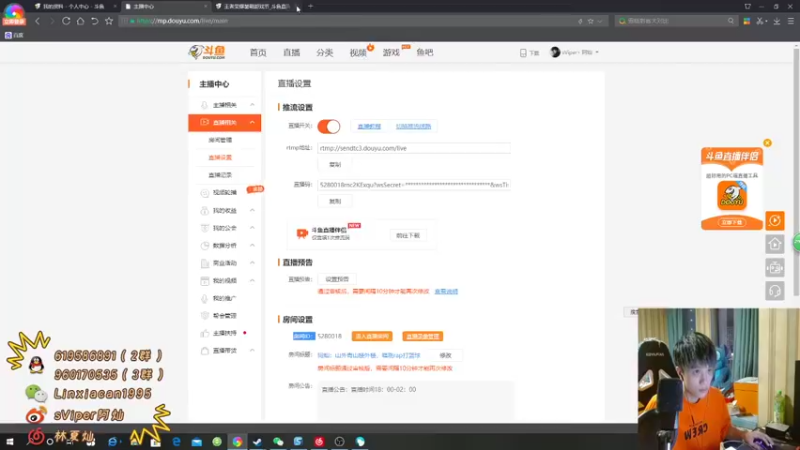Viewport: 800px width, 450px height.
Task: Expand the 我的视频 sidebar section arrow
Action: pos(252,281)
